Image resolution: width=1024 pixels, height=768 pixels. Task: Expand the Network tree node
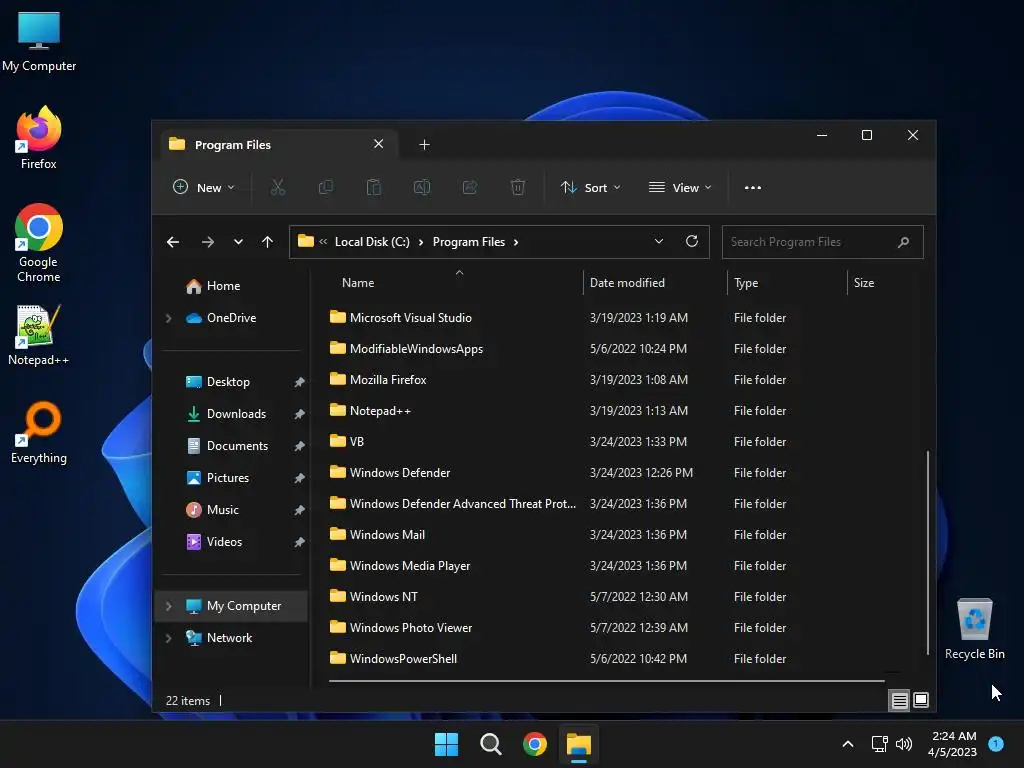(168, 638)
